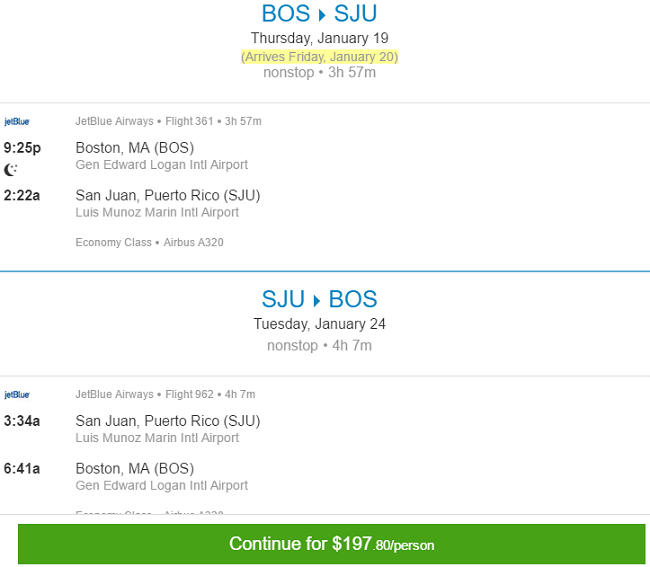Click Economy Class Airbus A320 outbound info
Viewport: 650px width, 567px height.
pyautogui.click(x=149, y=242)
